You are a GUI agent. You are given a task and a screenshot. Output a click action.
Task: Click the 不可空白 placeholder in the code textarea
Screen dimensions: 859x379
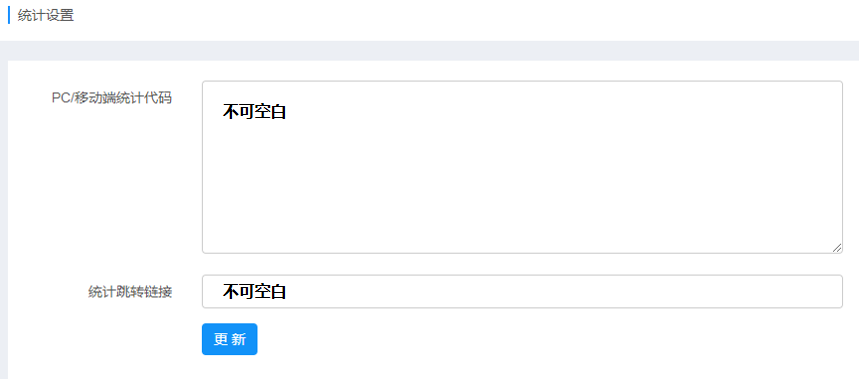pyautogui.click(x=254, y=112)
